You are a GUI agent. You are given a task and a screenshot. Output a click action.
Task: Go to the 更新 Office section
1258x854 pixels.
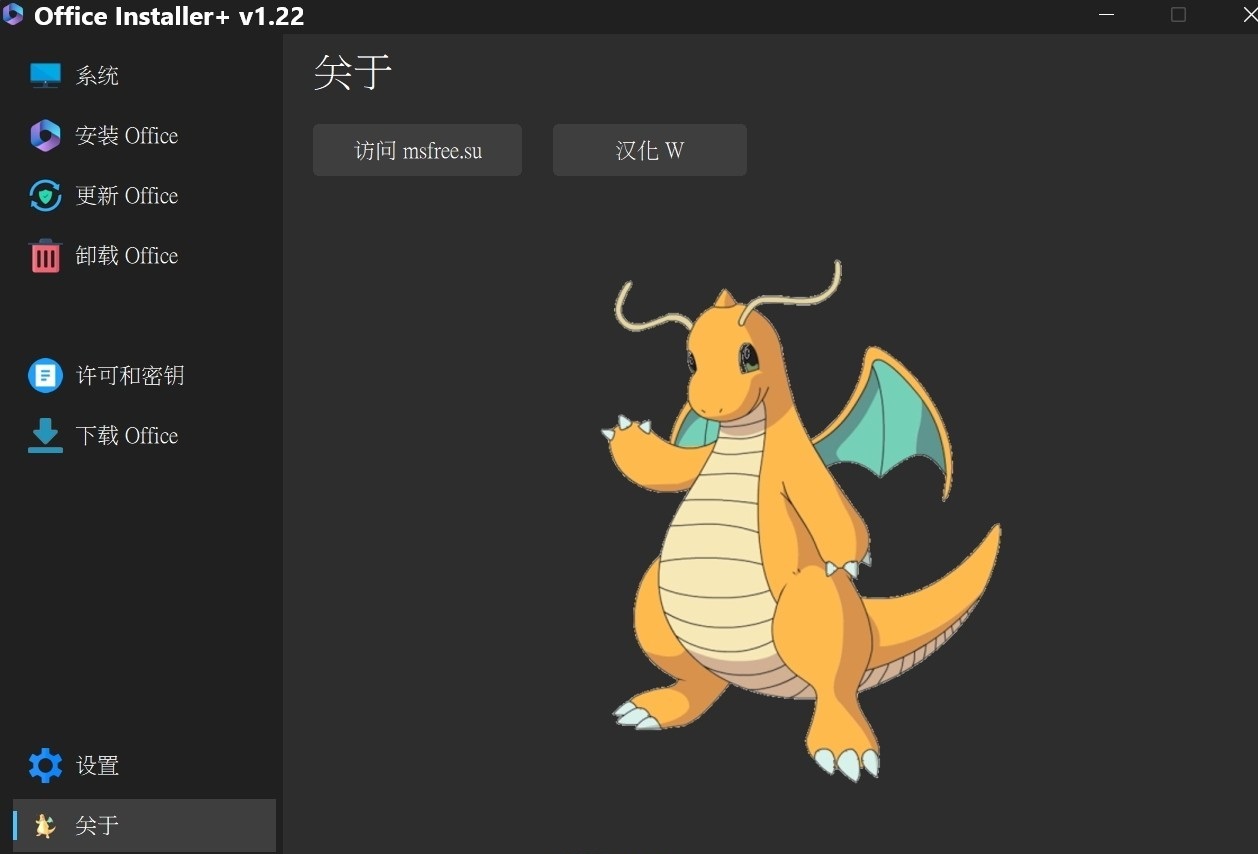(x=127, y=196)
